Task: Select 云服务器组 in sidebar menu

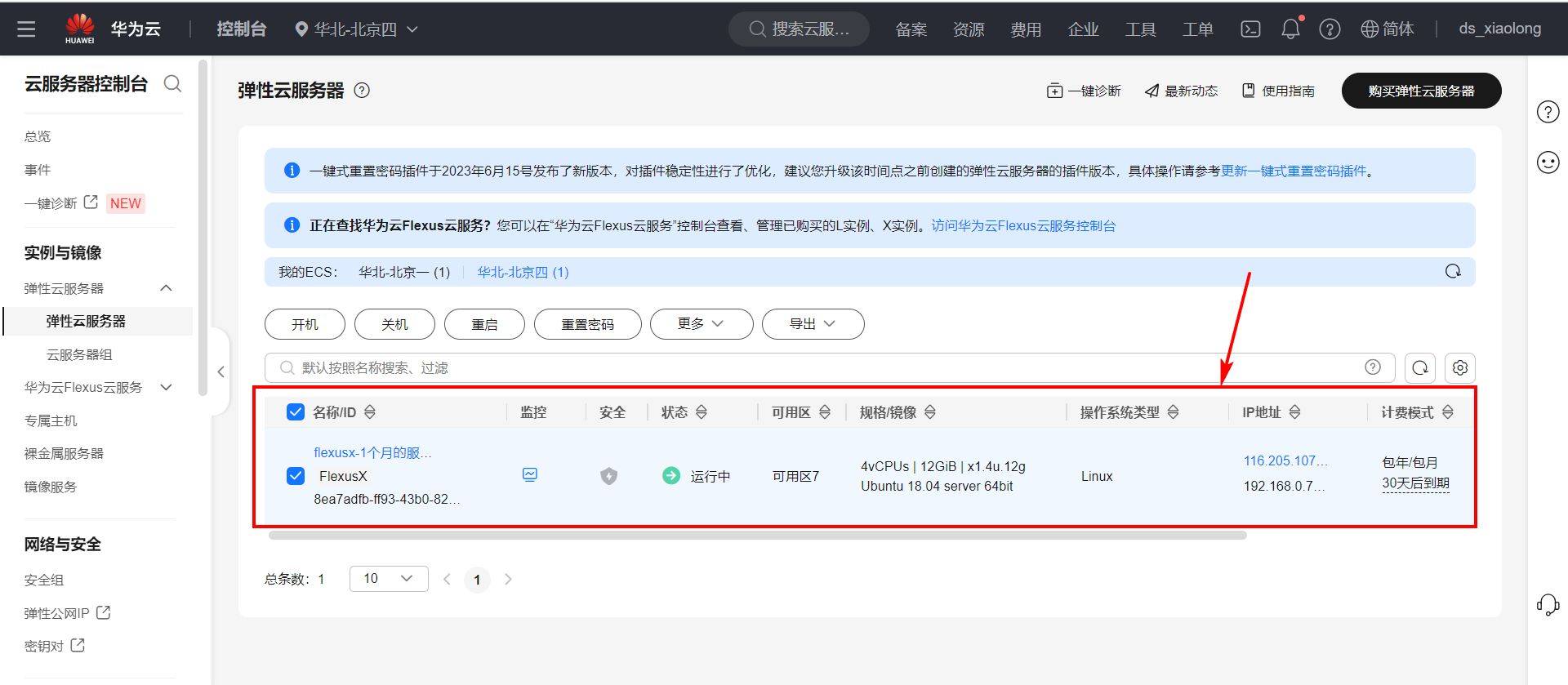Action: tap(79, 355)
